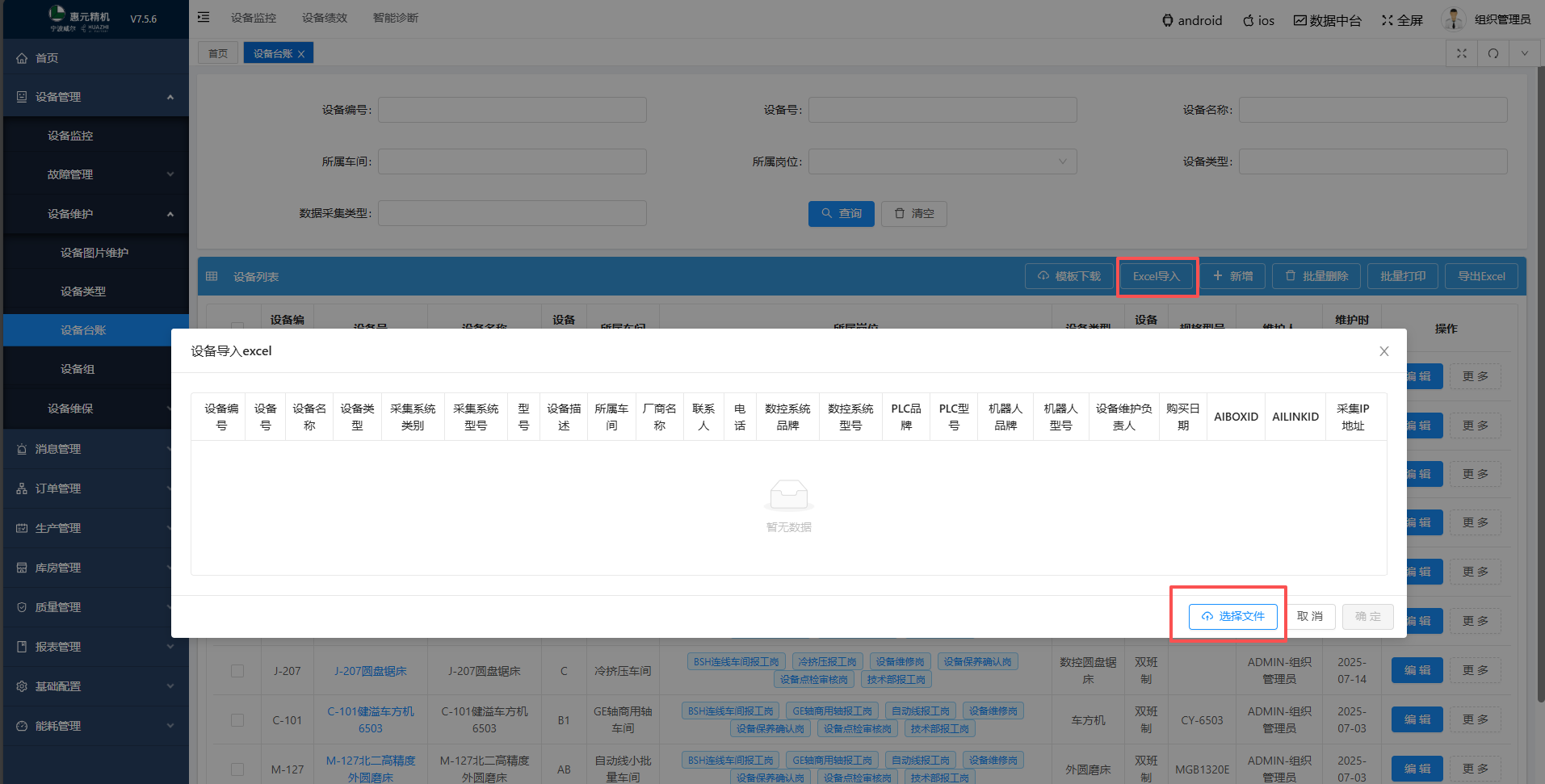The height and width of the screenshot is (784, 1545).
Task: Open the 设备绩效 top menu
Action: (324, 18)
